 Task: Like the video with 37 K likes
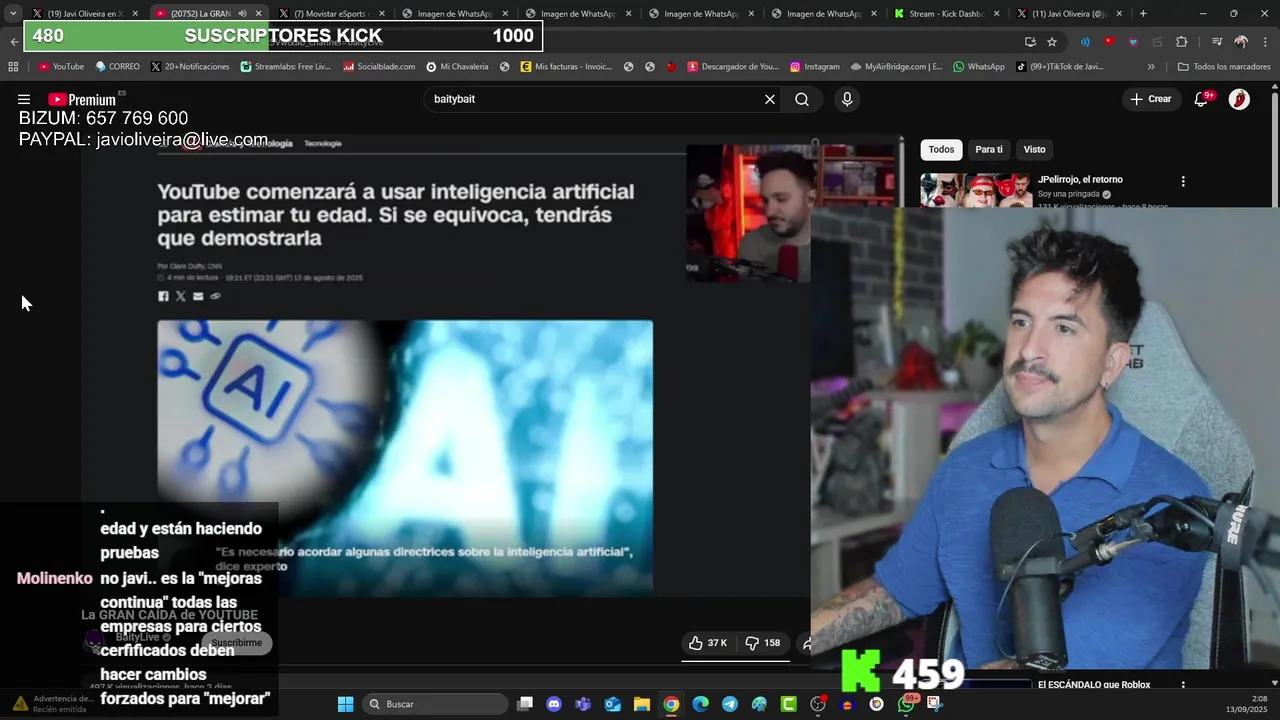708,643
